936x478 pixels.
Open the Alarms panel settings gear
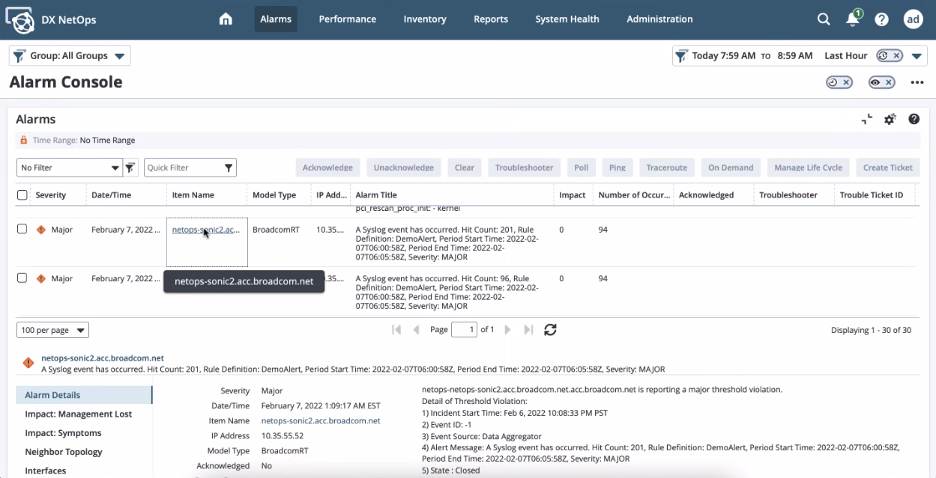point(890,119)
